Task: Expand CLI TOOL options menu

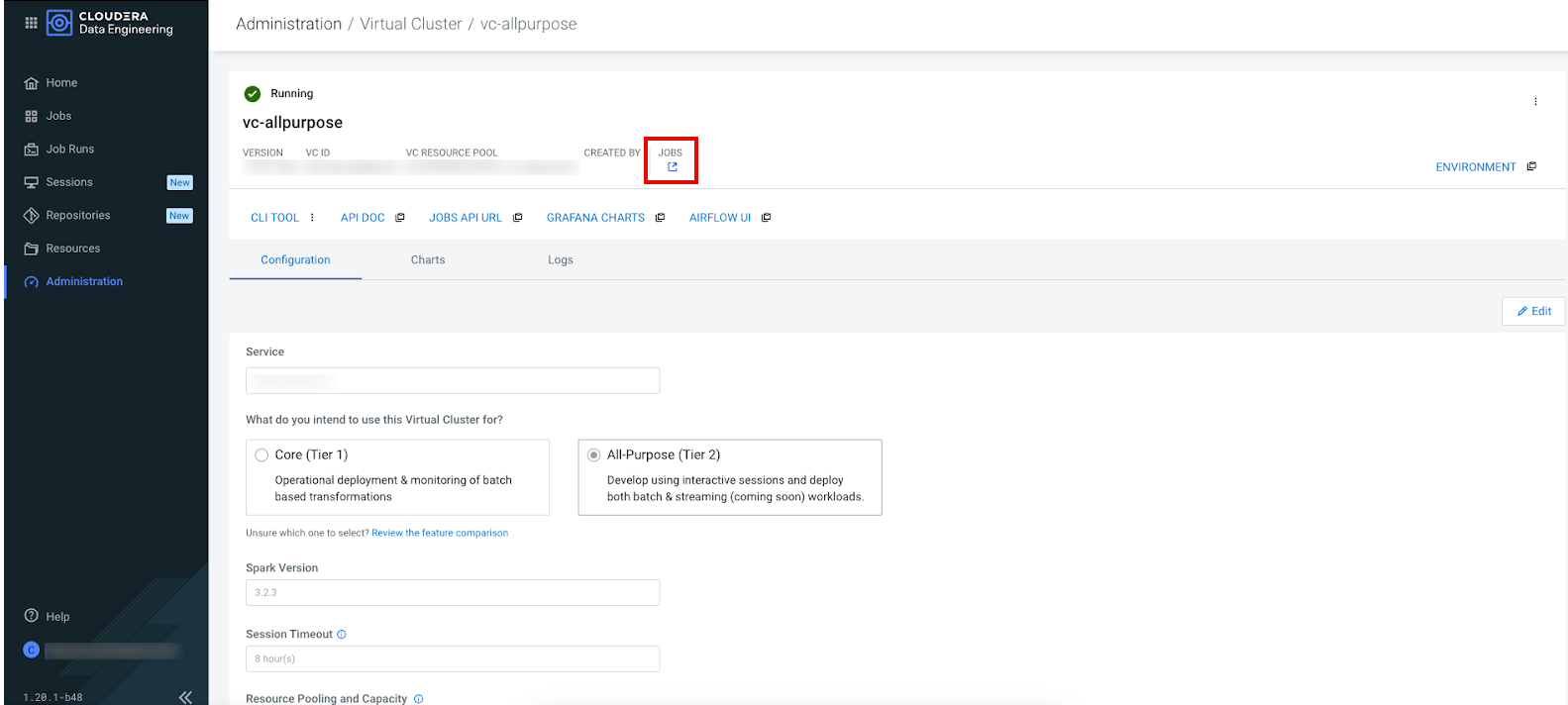Action: (312, 218)
